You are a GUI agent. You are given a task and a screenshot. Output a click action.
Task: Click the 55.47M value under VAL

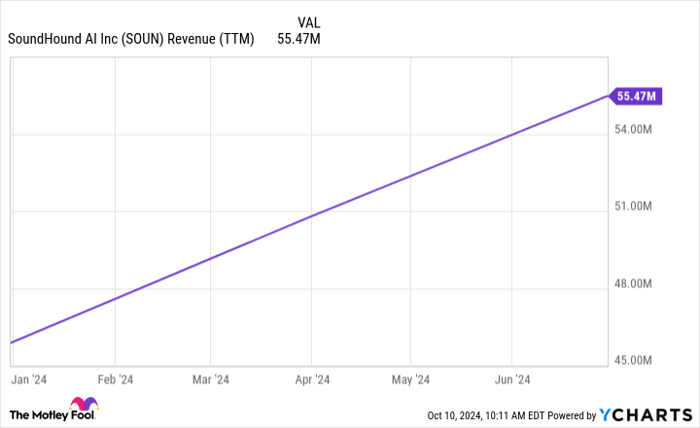coord(299,39)
